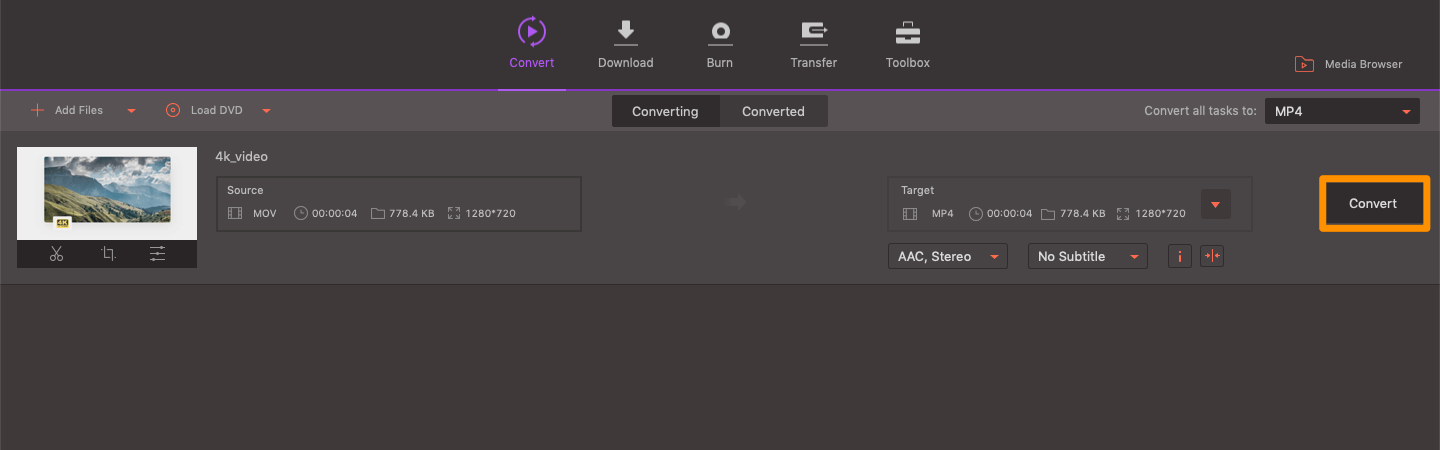Click the crop icon under thumbnail
This screenshot has width=1440, height=450.
click(x=108, y=254)
